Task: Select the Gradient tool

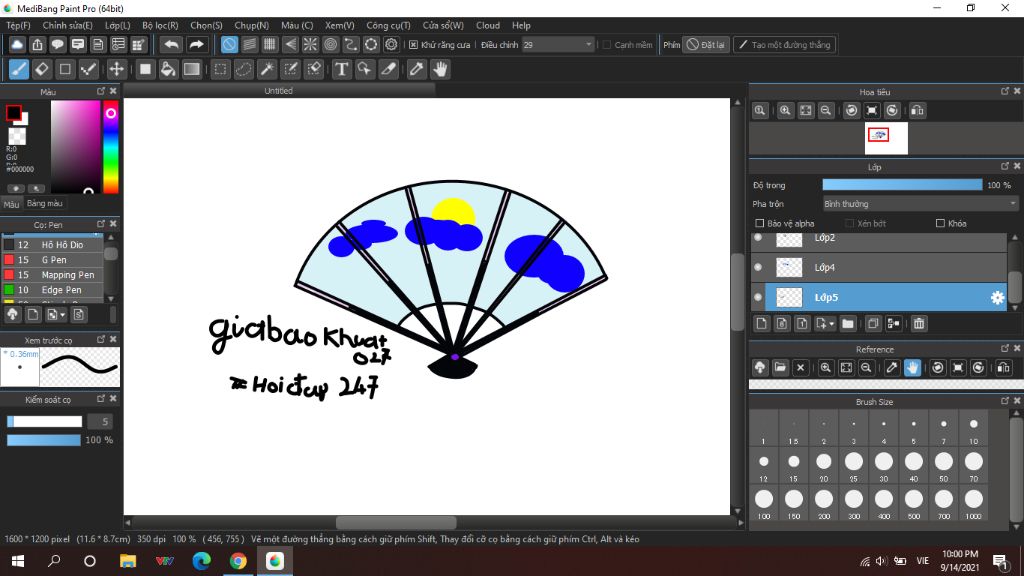Action: (191, 69)
